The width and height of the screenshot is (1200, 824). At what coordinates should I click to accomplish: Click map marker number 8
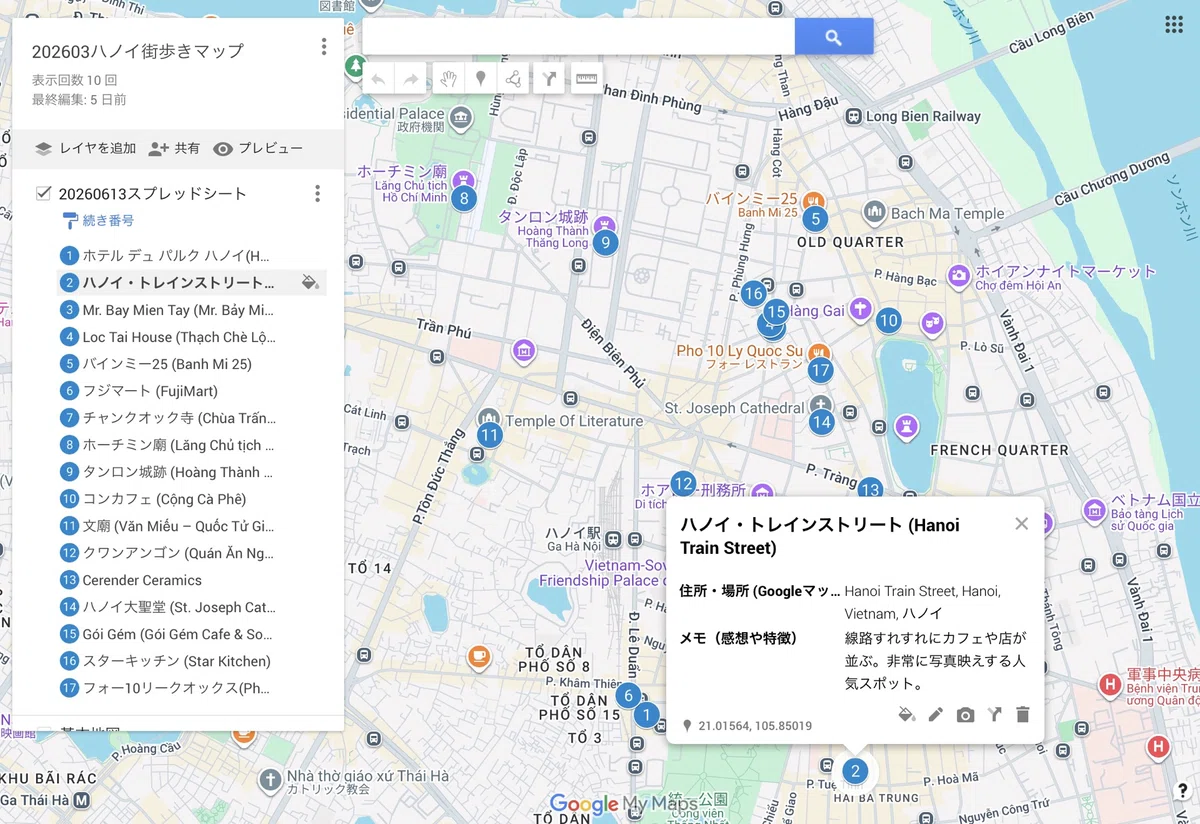point(463,198)
